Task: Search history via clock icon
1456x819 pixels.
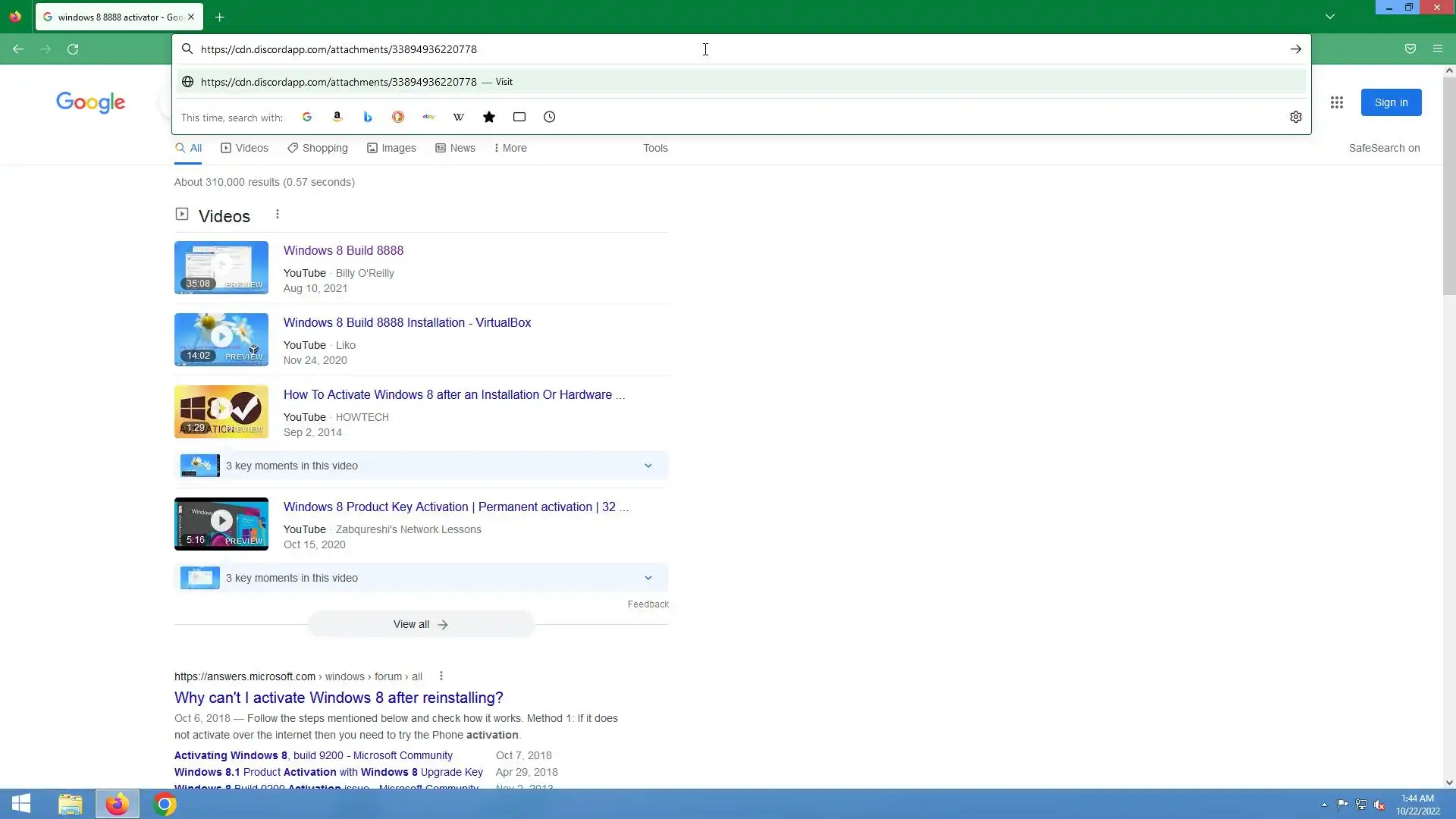Action: pos(550,117)
